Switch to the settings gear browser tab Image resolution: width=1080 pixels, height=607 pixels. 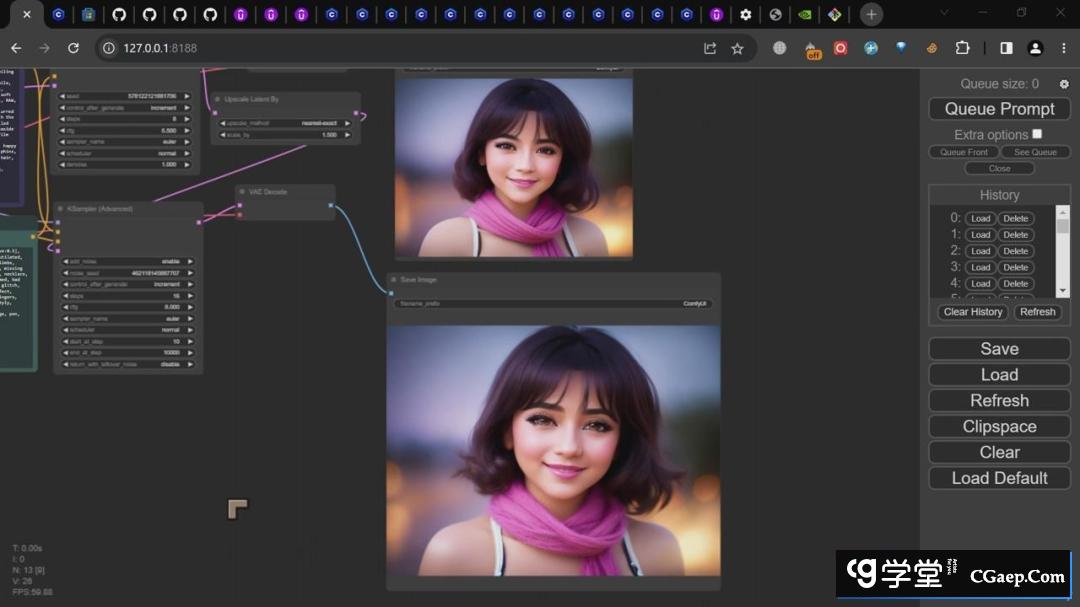pyautogui.click(x=745, y=14)
